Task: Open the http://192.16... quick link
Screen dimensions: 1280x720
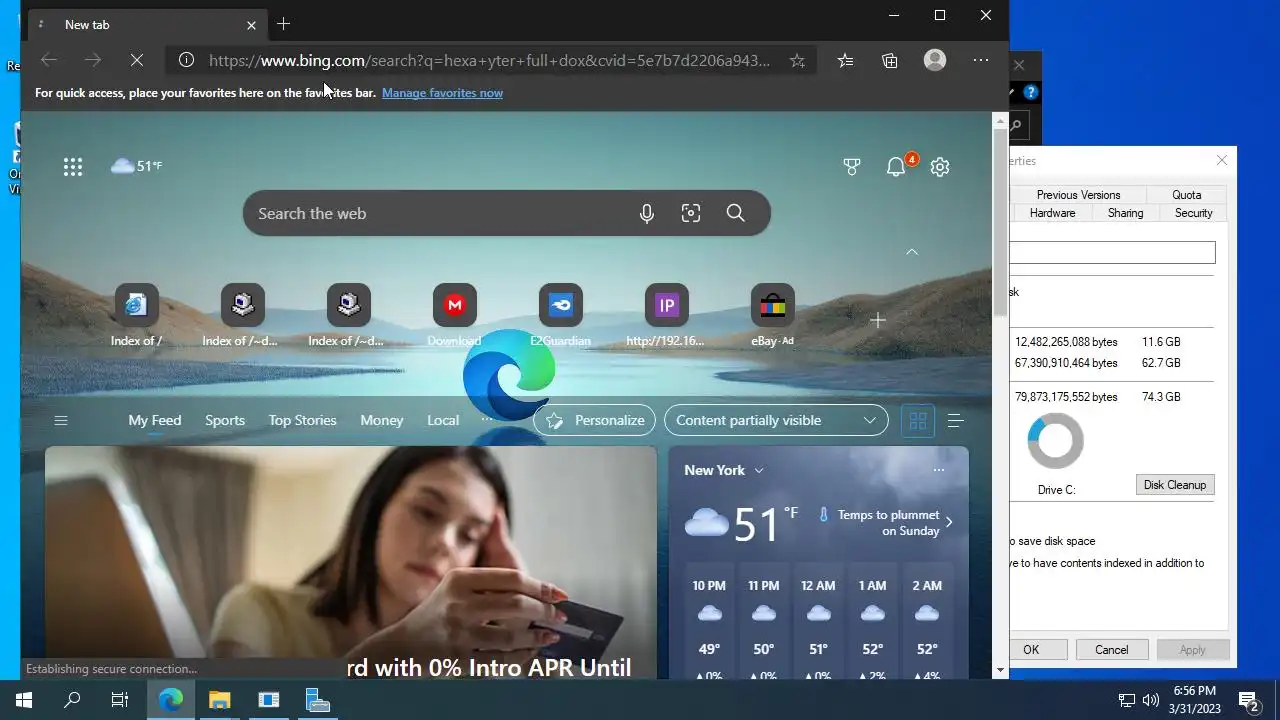Action: pyautogui.click(x=666, y=316)
